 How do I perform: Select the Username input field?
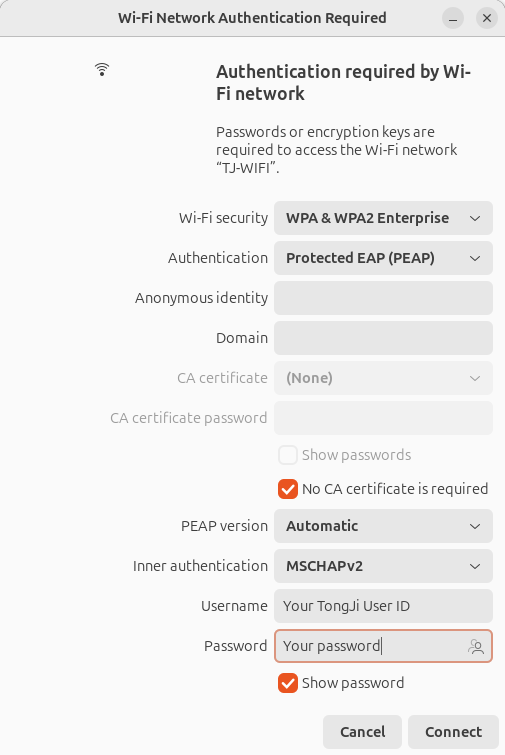[x=383, y=606]
